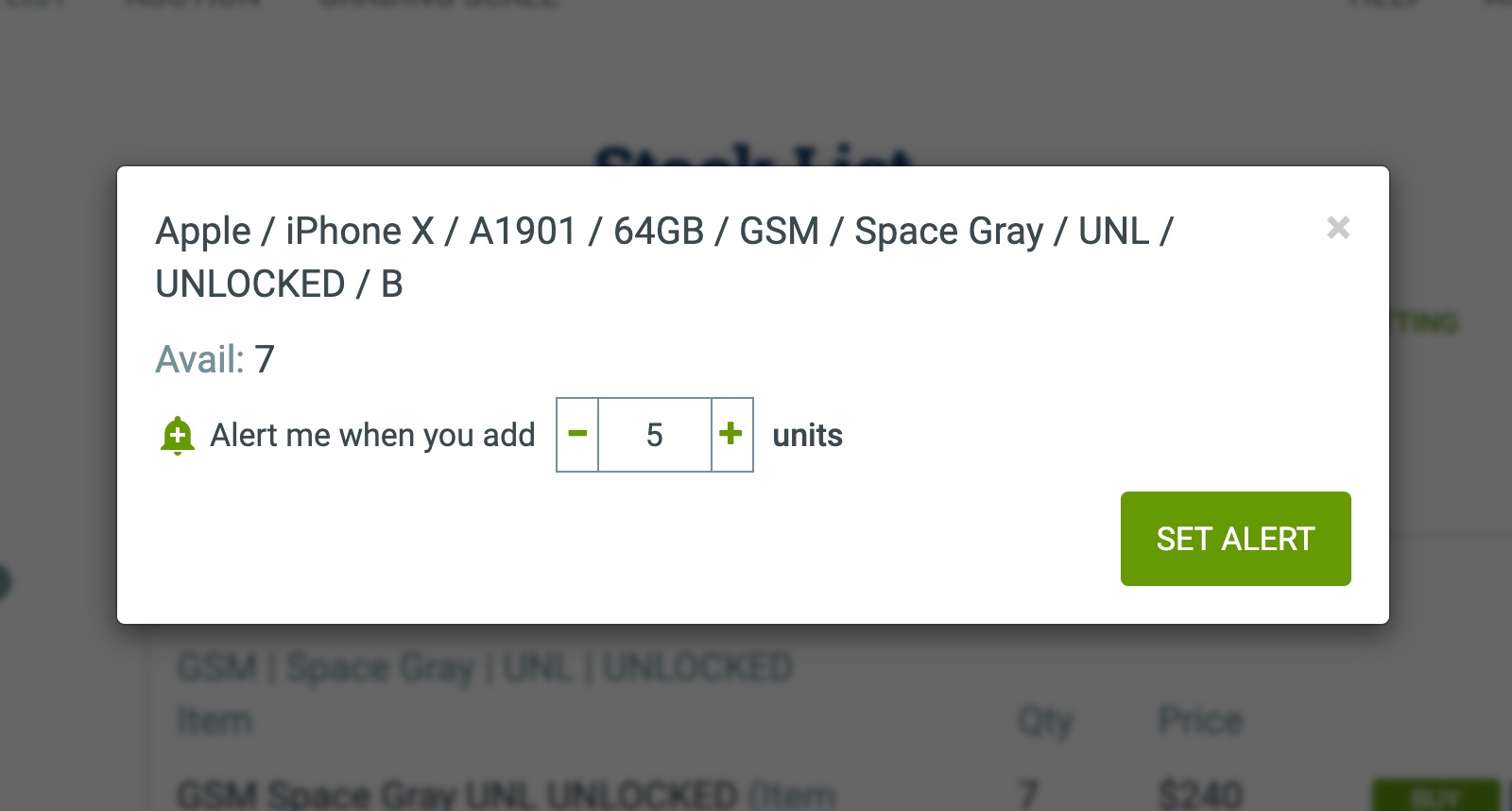Dismiss the dialog with the X icon

pyautogui.click(x=1338, y=228)
